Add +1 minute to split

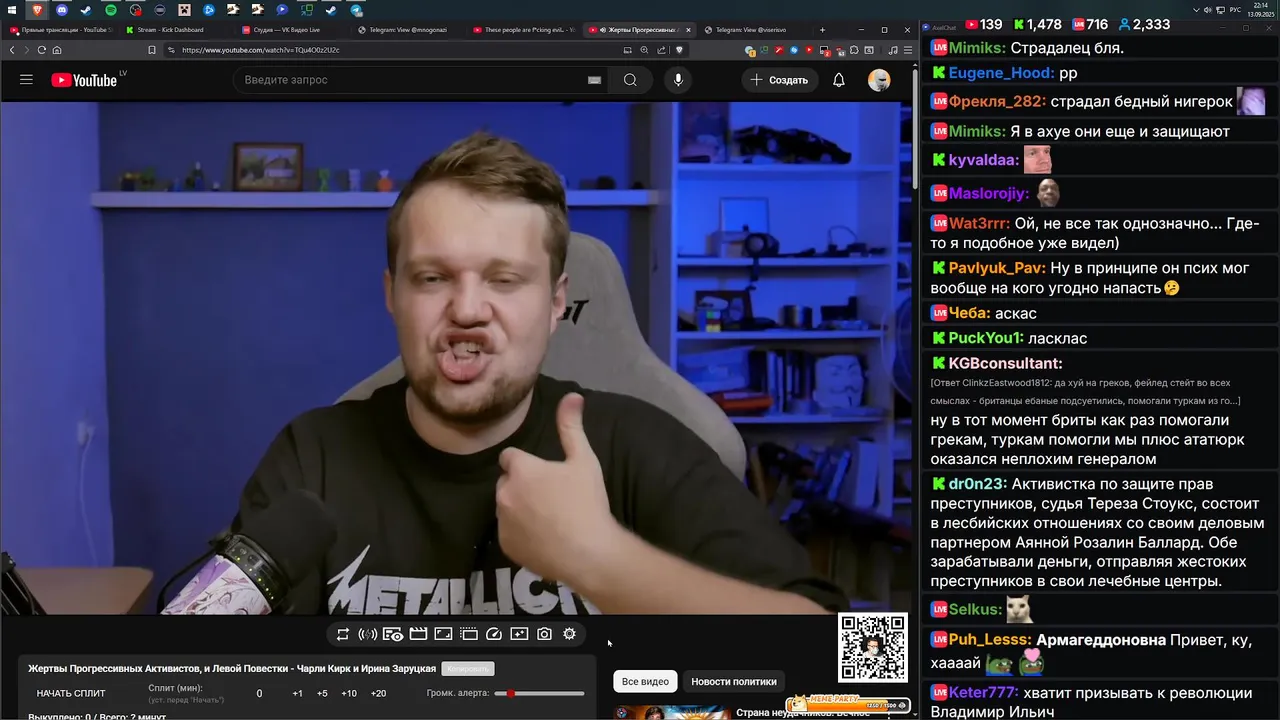[297, 694]
